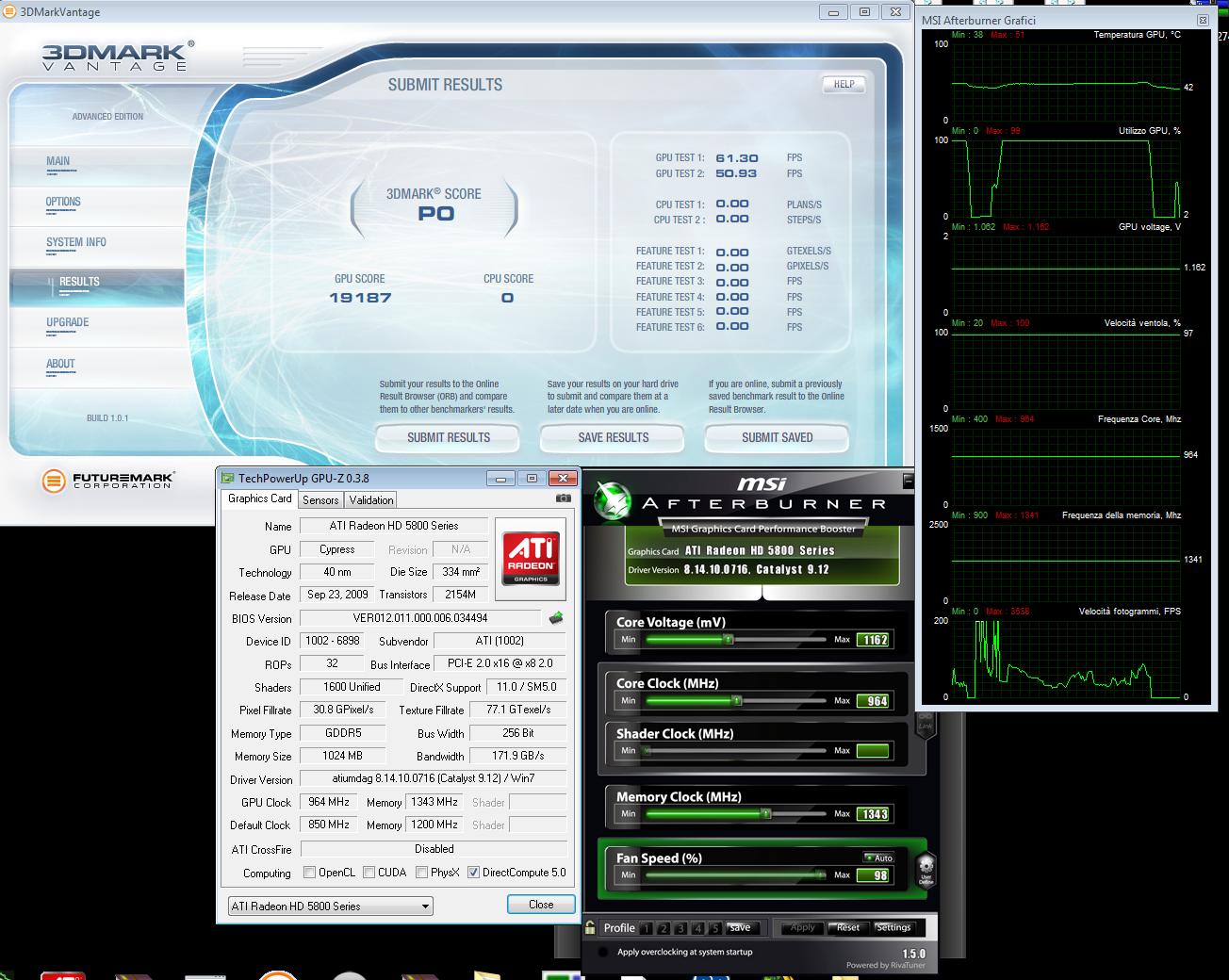Click the Core Clock slider handle

(737, 701)
